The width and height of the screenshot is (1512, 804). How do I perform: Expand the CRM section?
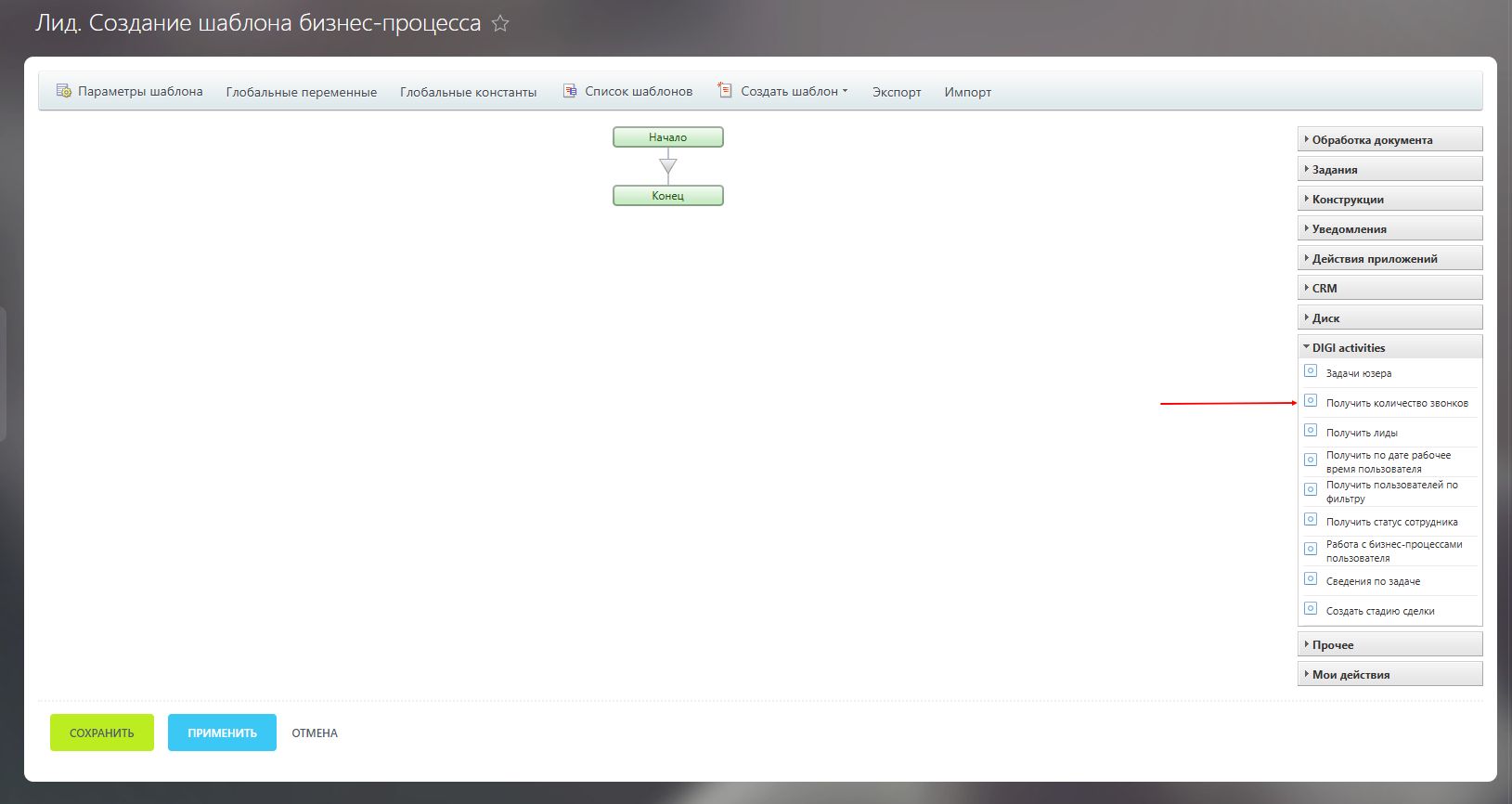[1389, 288]
